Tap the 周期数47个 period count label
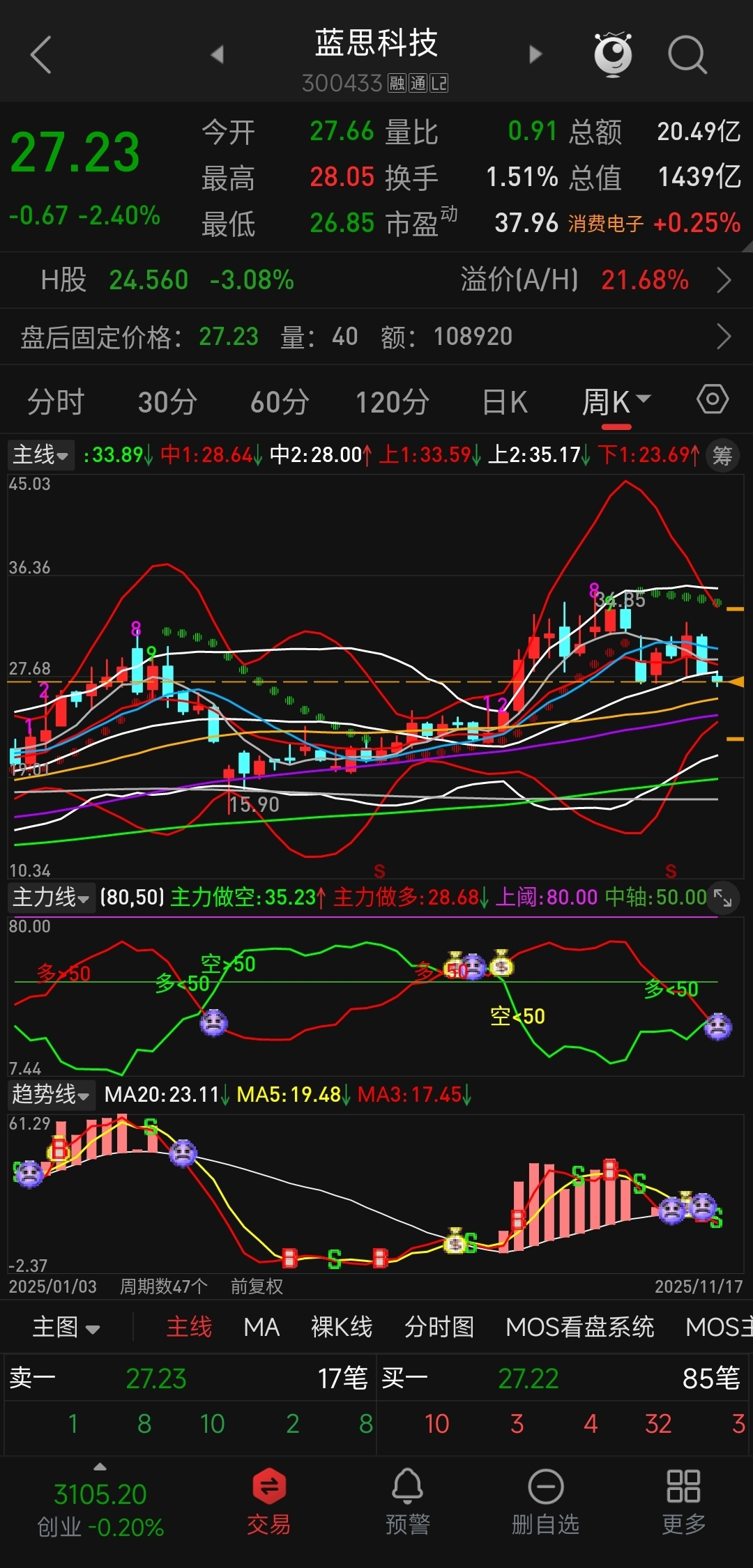This screenshot has width=753, height=1568. tap(164, 1286)
